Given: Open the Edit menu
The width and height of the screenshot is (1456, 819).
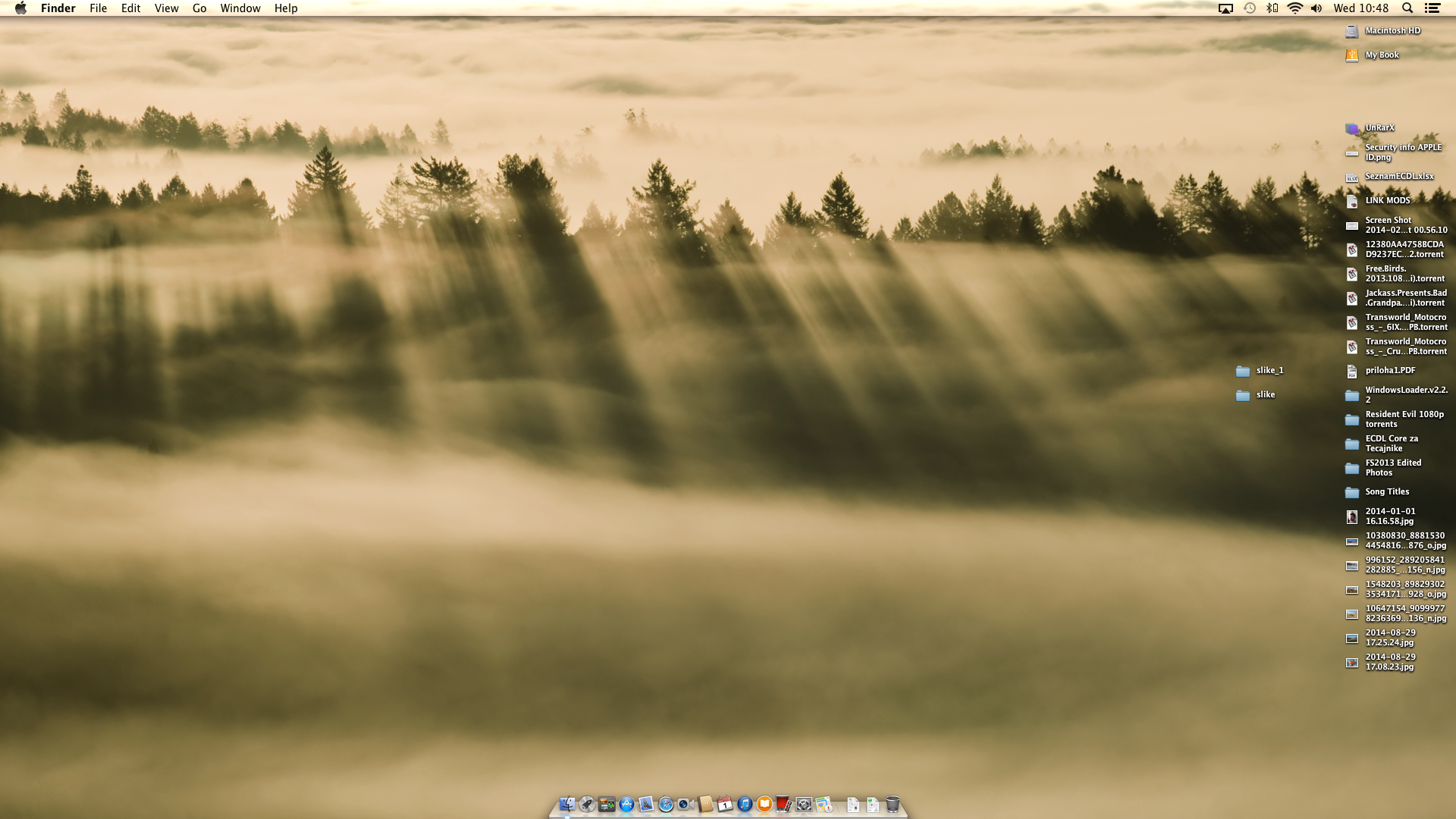Looking at the screenshot, I should click(x=131, y=8).
